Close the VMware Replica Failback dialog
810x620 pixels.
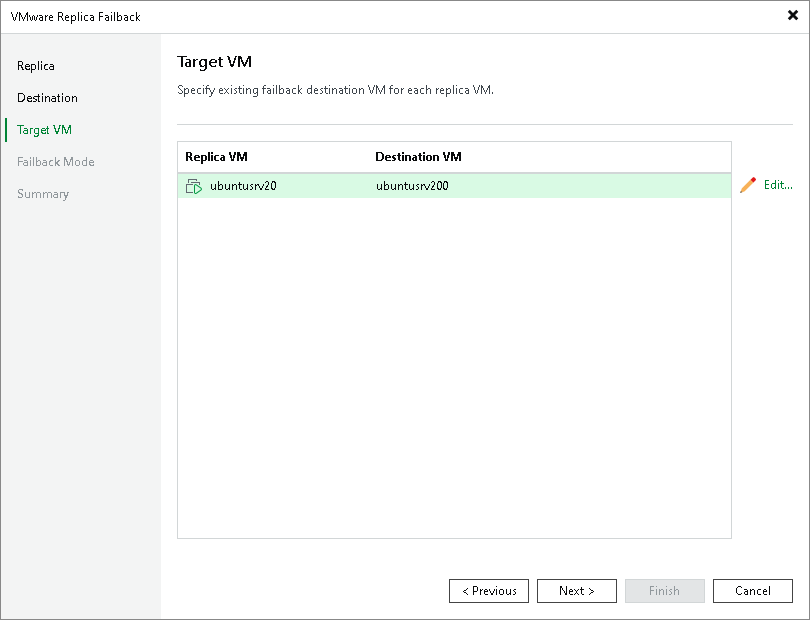tap(793, 15)
